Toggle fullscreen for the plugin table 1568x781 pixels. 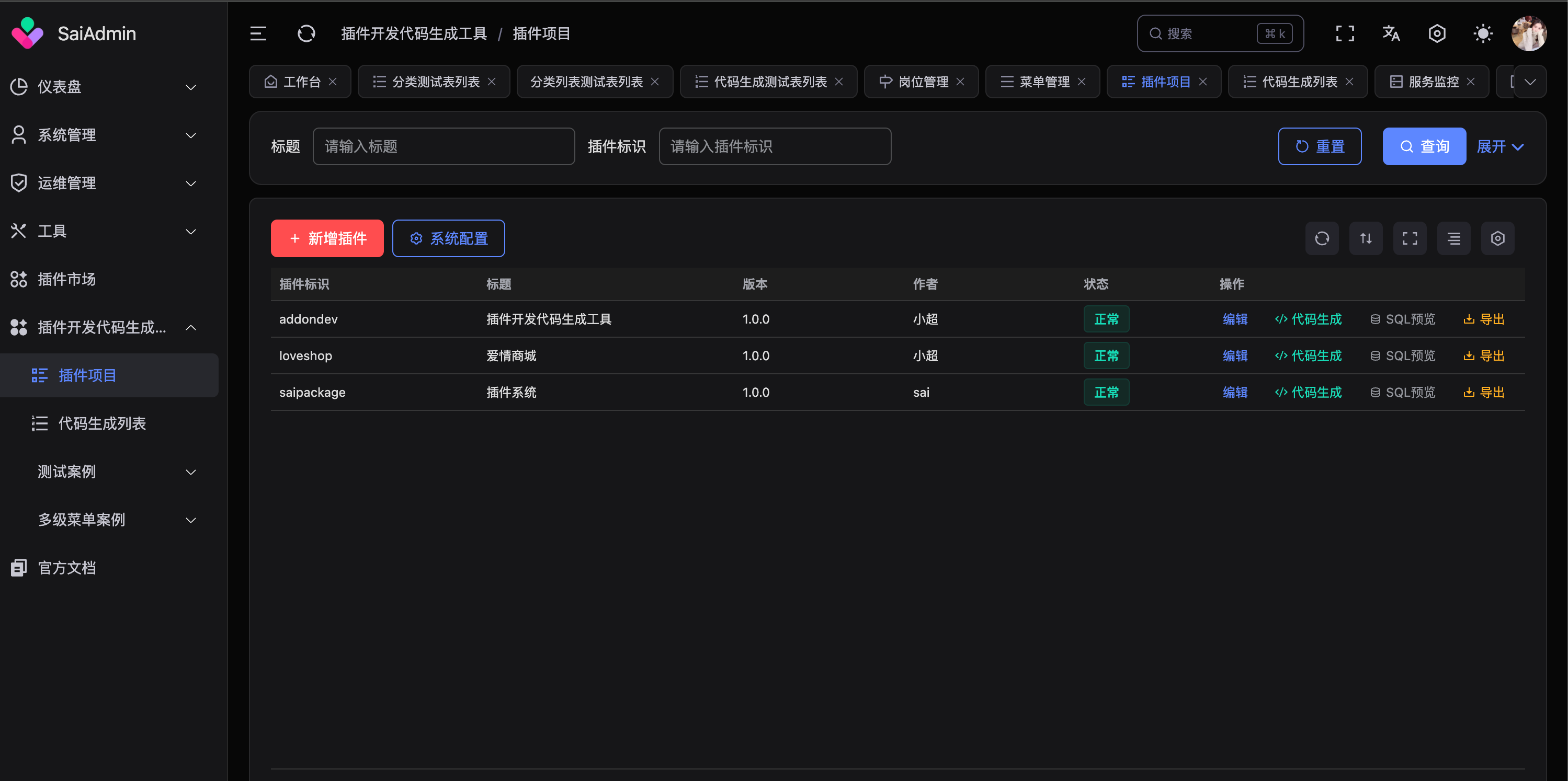1410,238
